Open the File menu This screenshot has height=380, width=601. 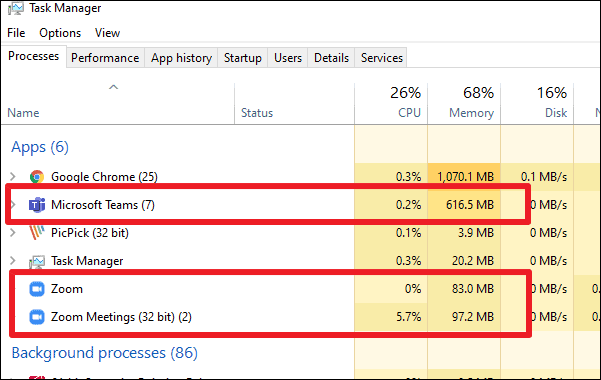coord(16,33)
